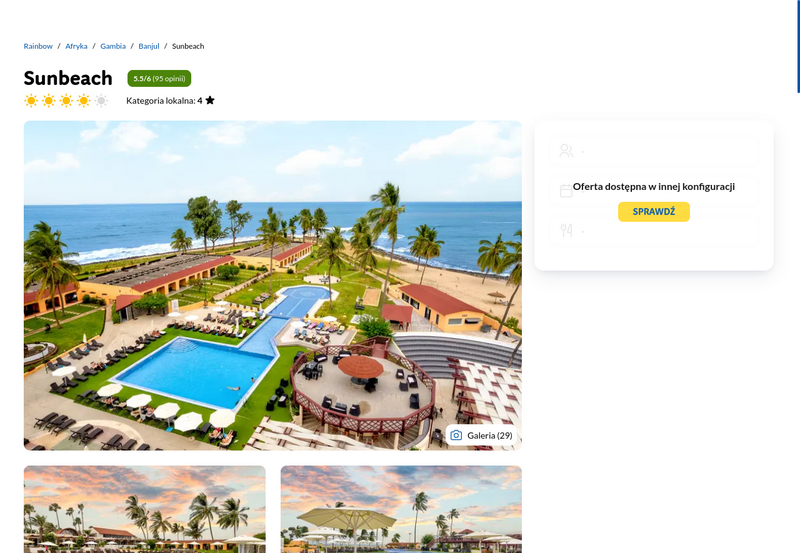Click the camera icon on Galeria button

tap(456, 435)
